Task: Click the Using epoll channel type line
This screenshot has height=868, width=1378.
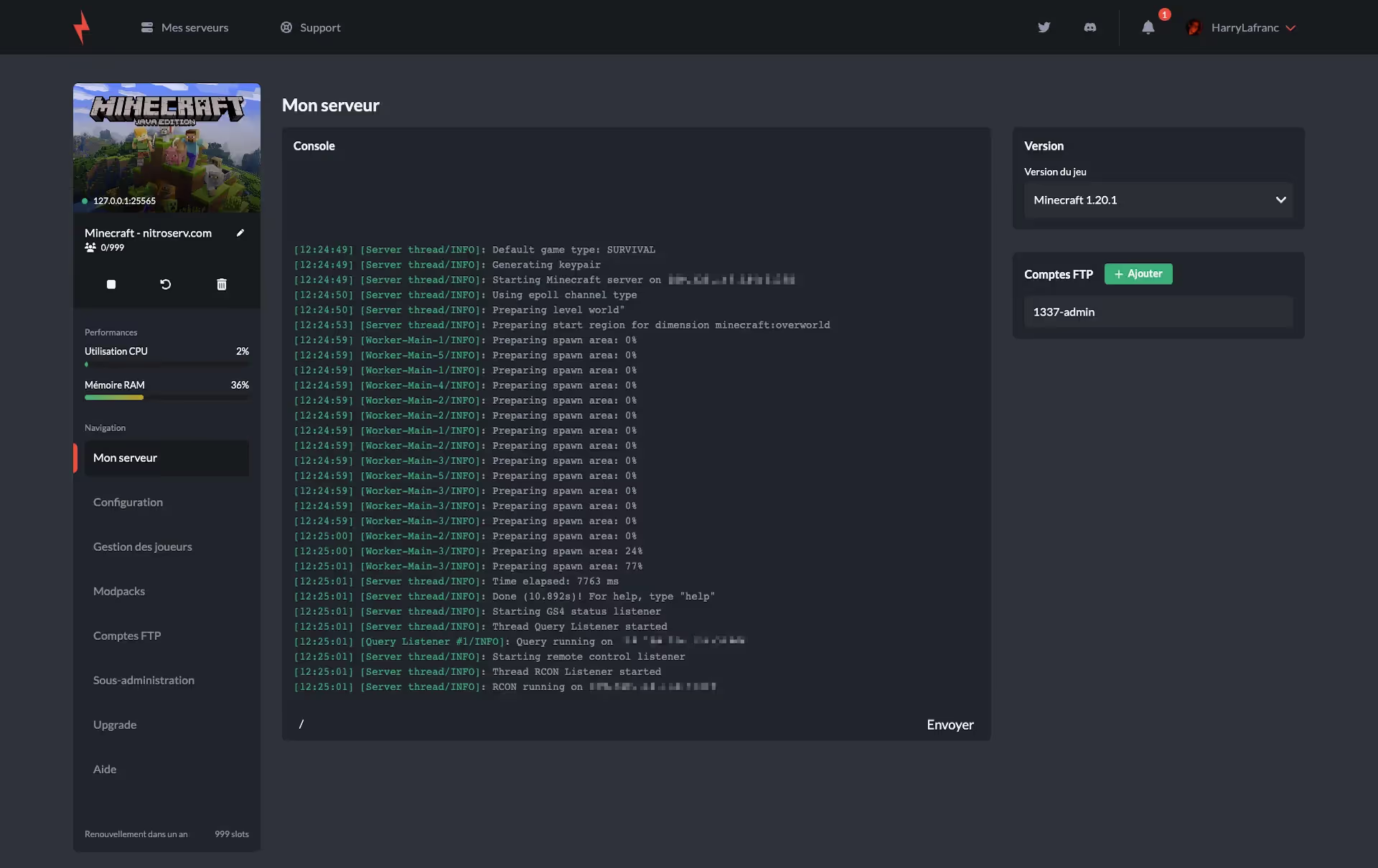Action: [x=465, y=295]
